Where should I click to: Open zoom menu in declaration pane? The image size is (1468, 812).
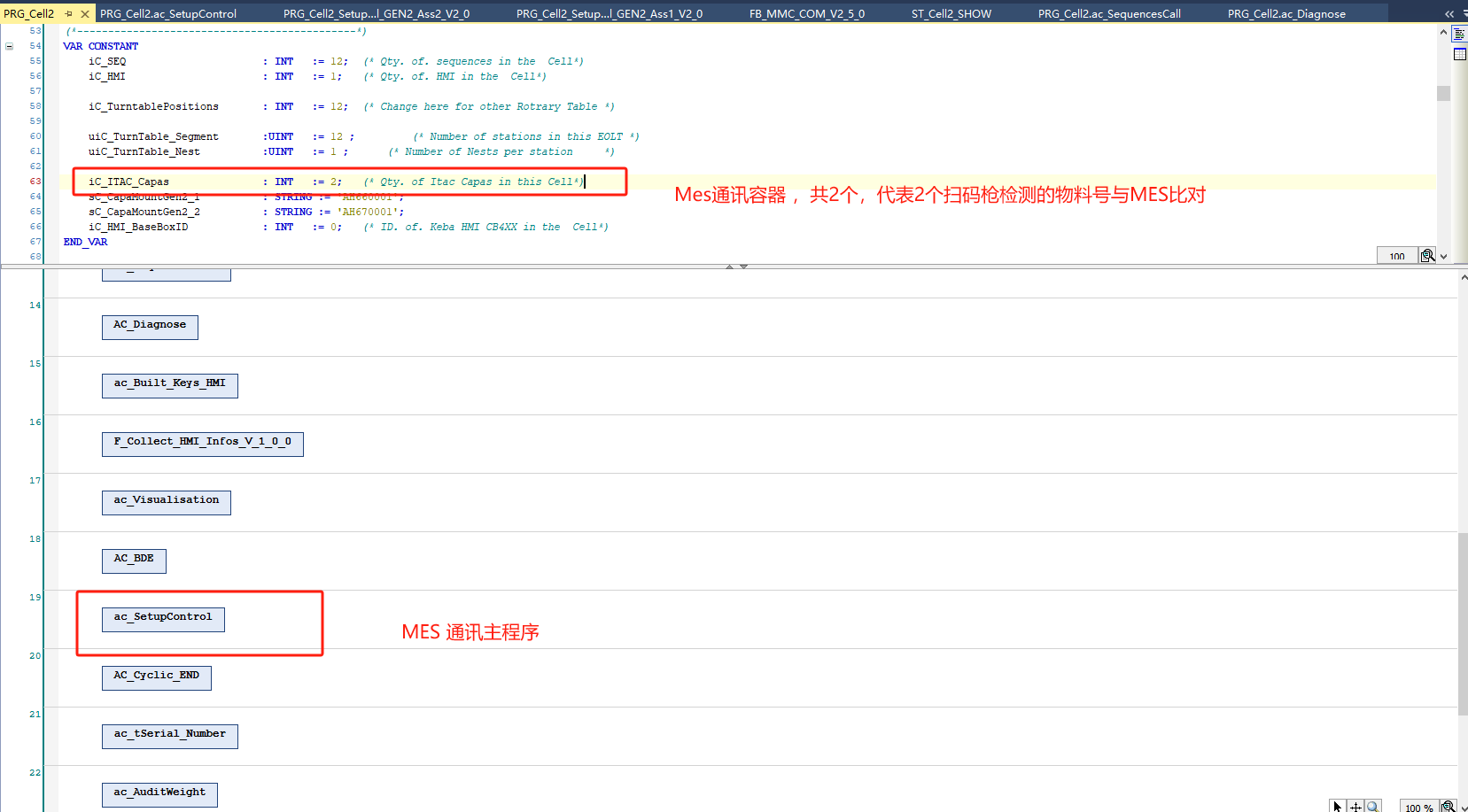click(1428, 256)
